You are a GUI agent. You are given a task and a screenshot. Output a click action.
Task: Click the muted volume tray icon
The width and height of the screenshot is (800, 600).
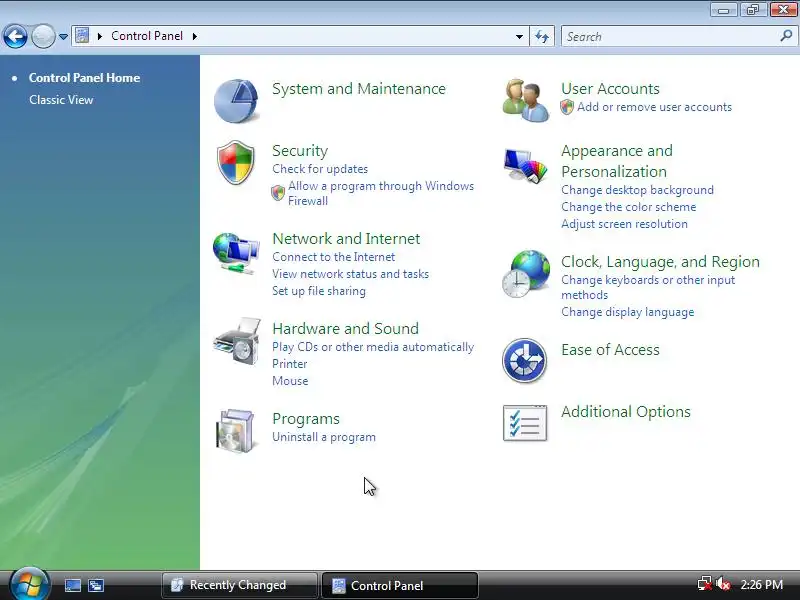[723, 585]
